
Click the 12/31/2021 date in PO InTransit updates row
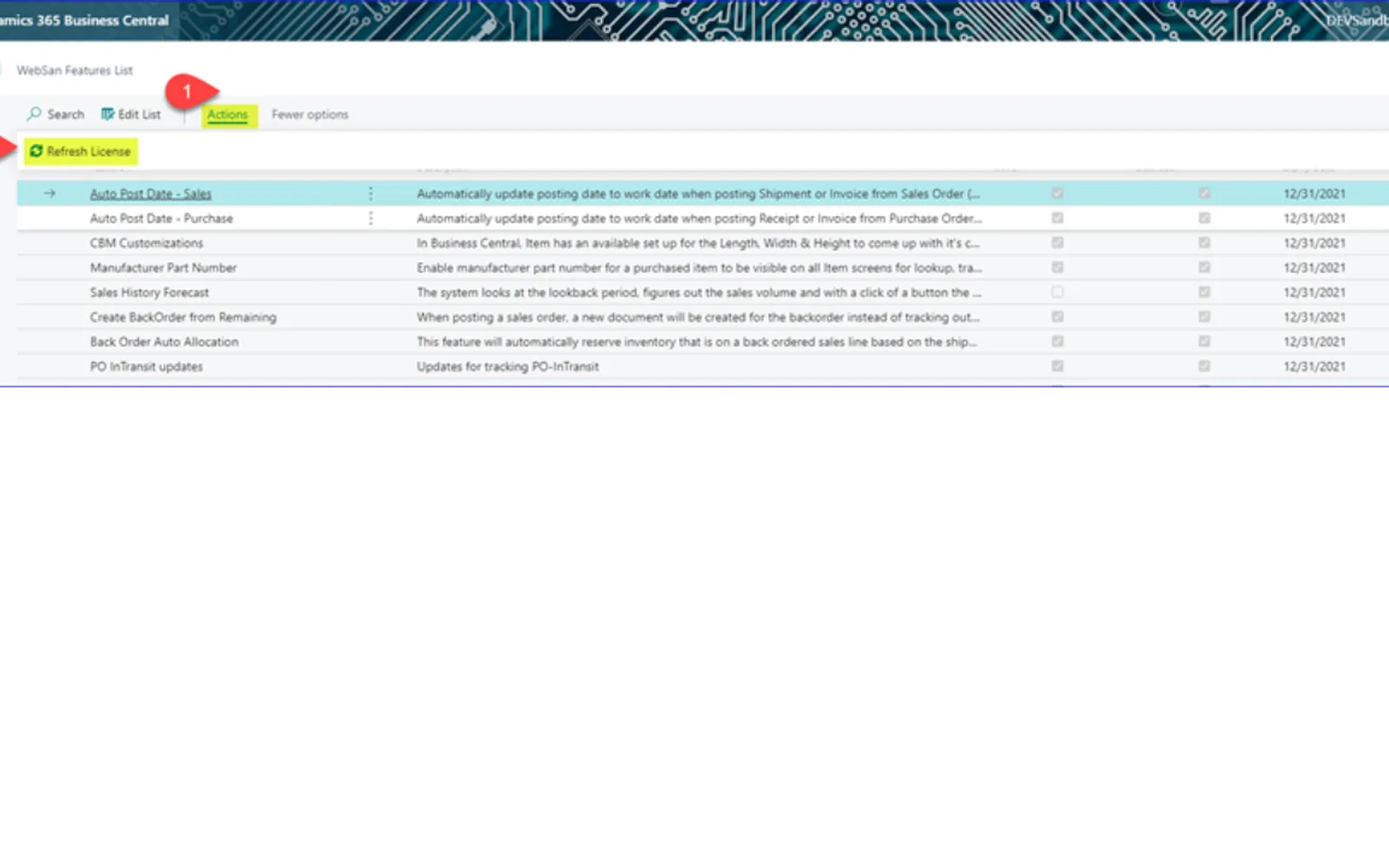(x=1314, y=367)
